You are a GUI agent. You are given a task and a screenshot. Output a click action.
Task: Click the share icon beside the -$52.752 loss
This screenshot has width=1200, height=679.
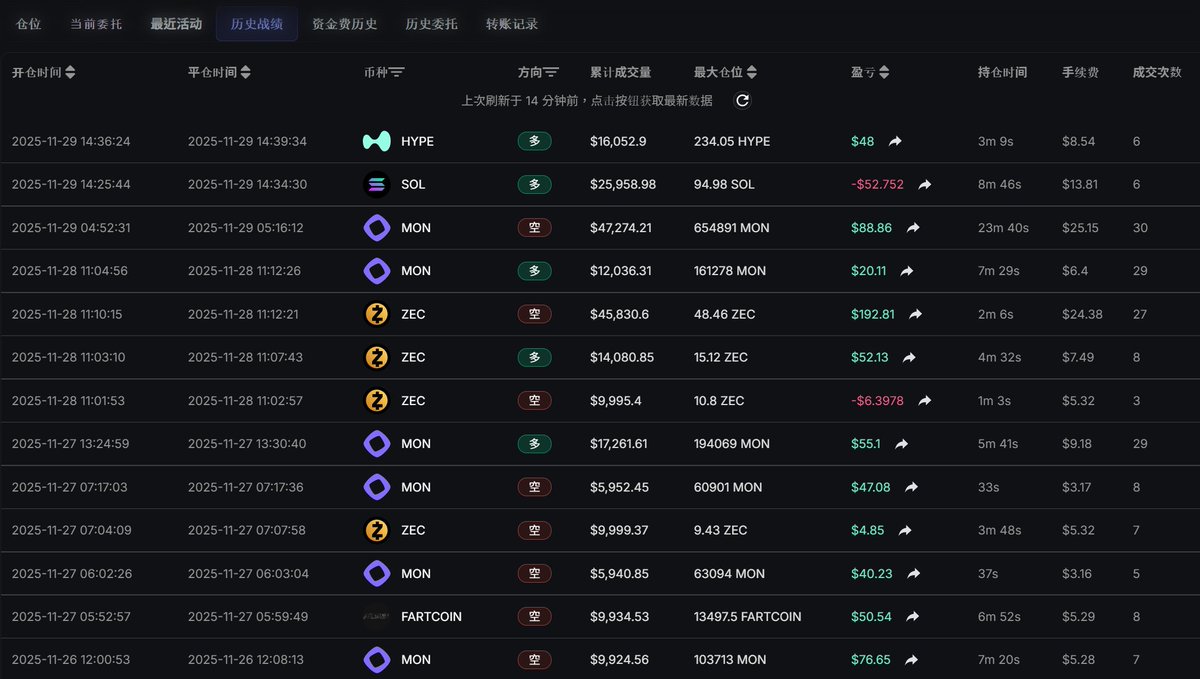pos(923,184)
